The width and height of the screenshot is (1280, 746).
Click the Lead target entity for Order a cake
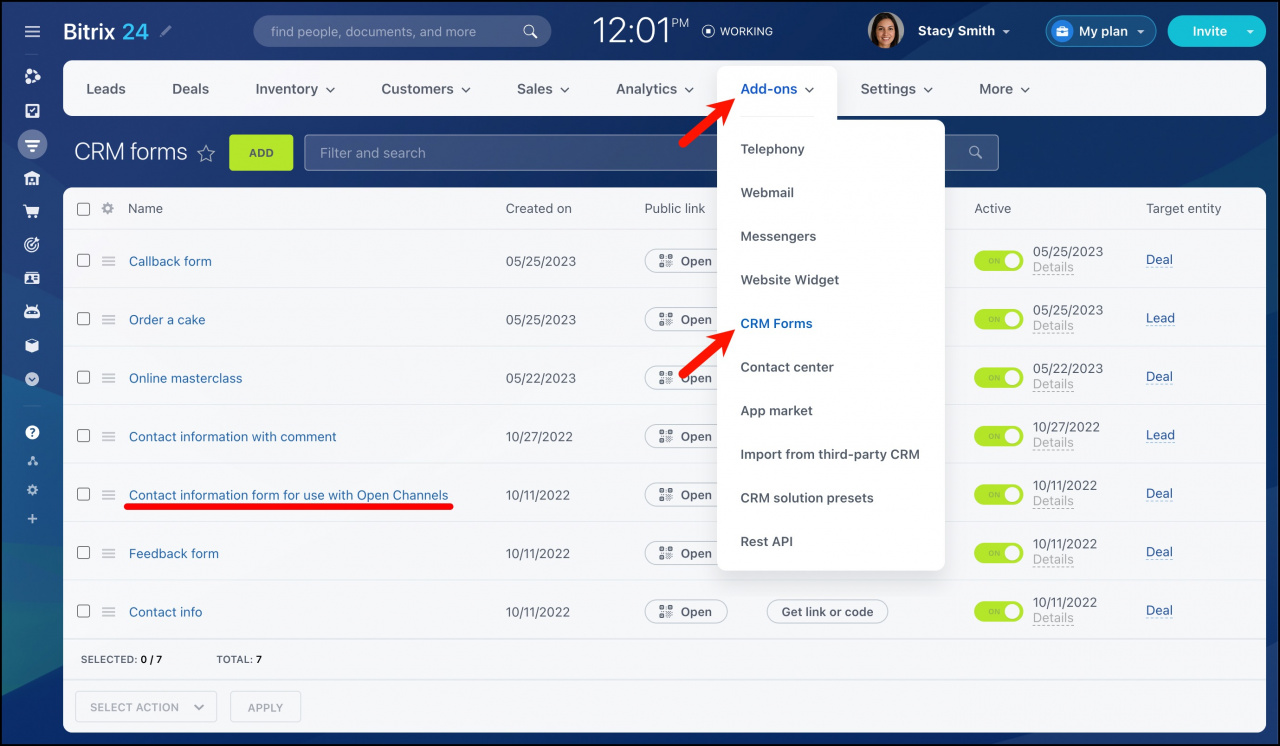point(1160,319)
